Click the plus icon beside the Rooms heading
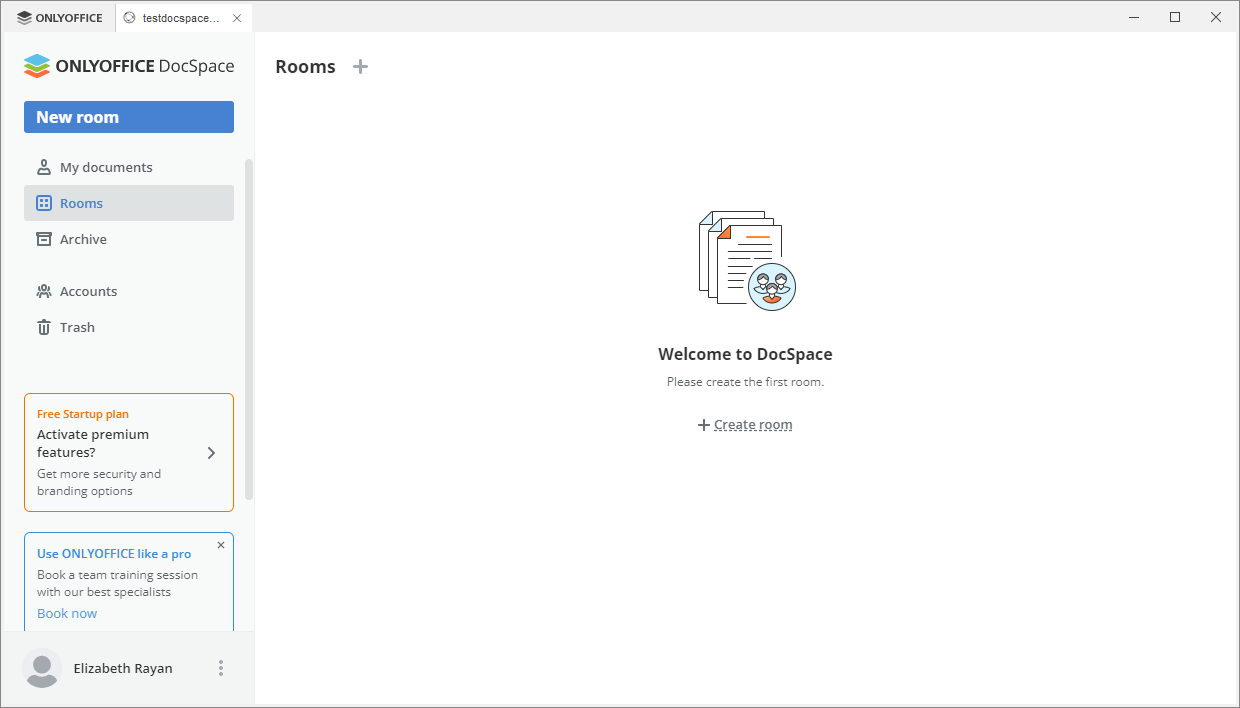Image resolution: width=1240 pixels, height=708 pixels. 360,66
